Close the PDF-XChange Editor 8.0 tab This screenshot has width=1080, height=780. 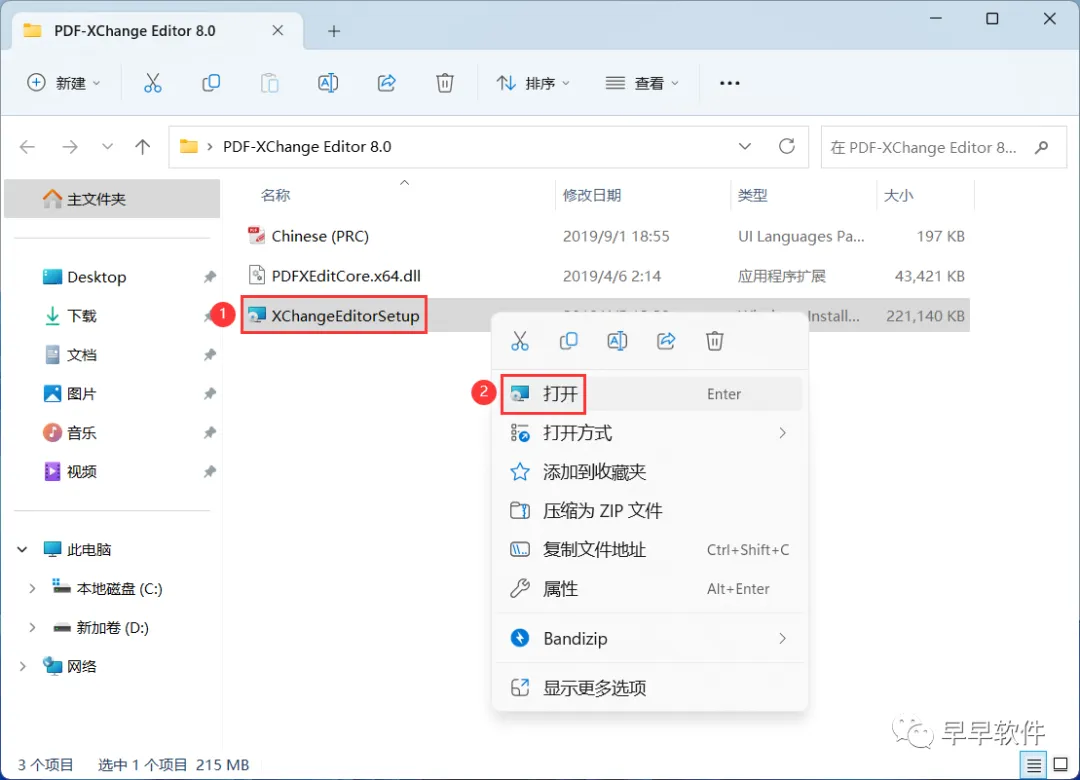[278, 30]
